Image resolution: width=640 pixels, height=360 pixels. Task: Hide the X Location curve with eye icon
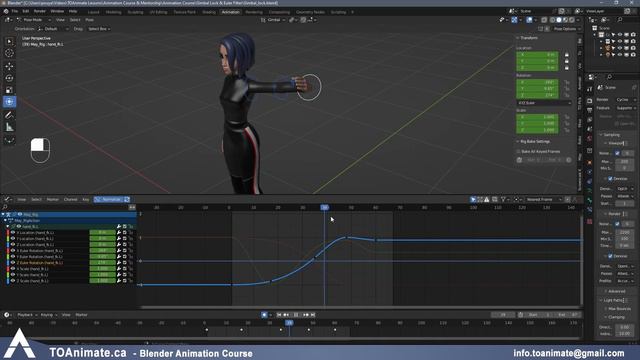13,233
